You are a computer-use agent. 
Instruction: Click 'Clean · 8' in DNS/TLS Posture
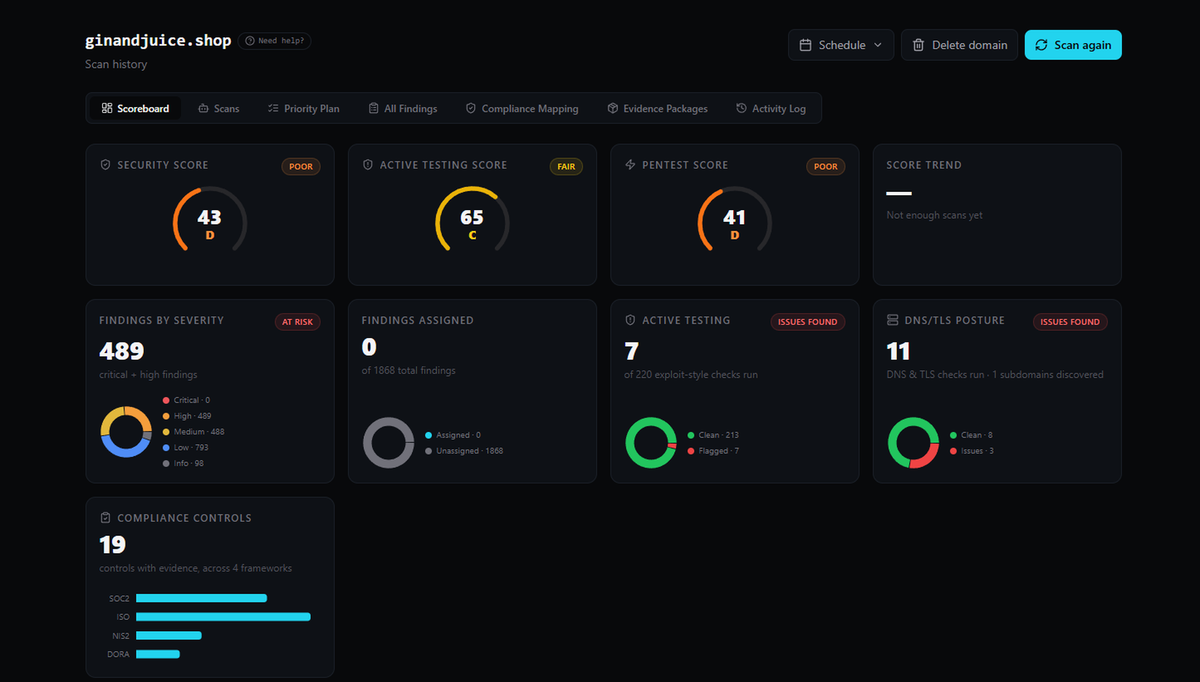click(x=971, y=435)
